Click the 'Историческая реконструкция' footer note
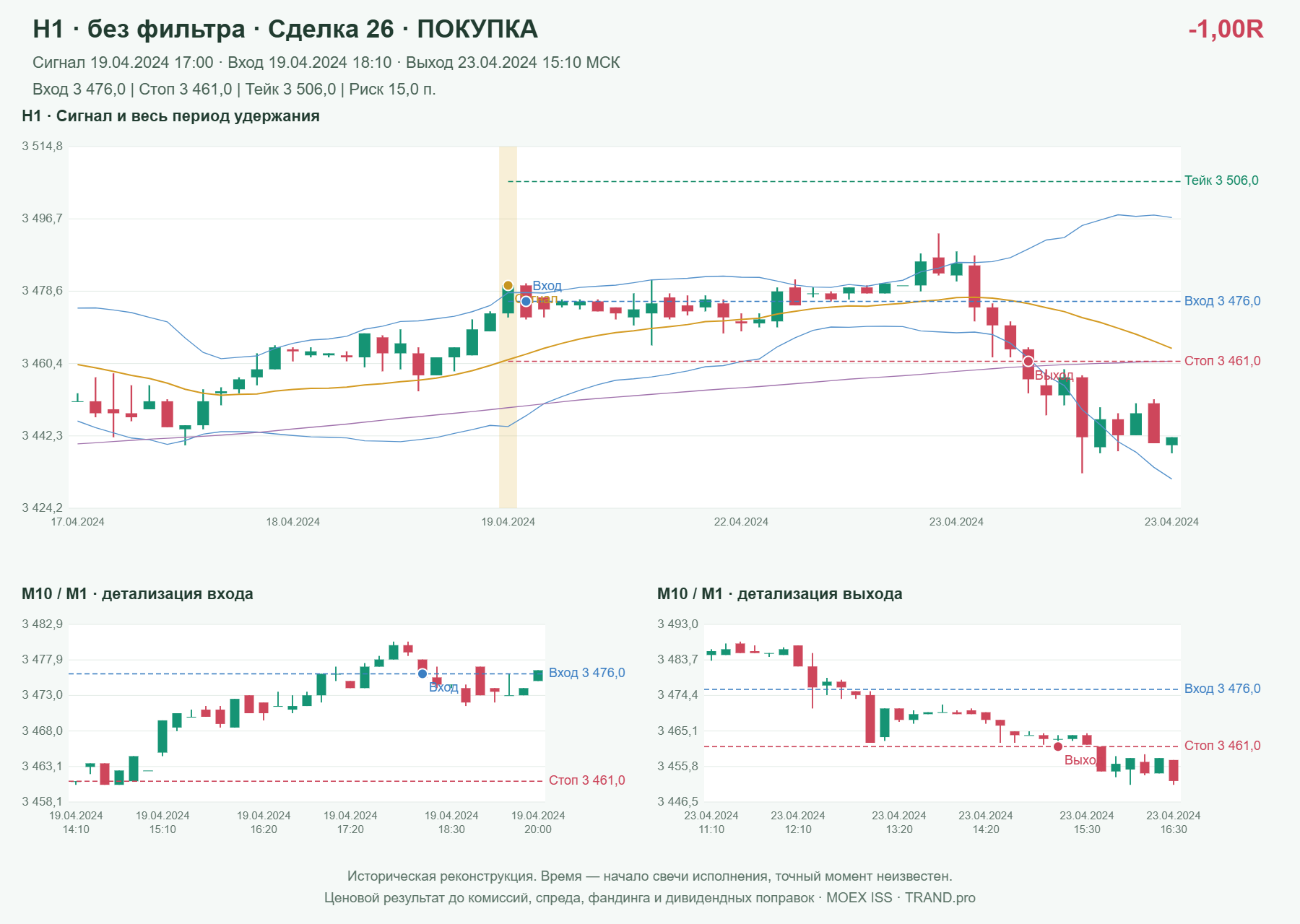This screenshot has height=924, width=1300. [649, 876]
